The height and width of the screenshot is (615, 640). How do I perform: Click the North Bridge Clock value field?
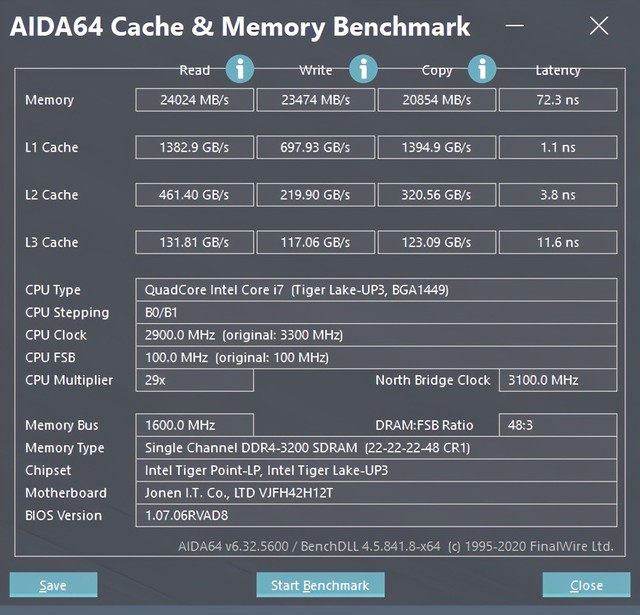pos(558,380)
